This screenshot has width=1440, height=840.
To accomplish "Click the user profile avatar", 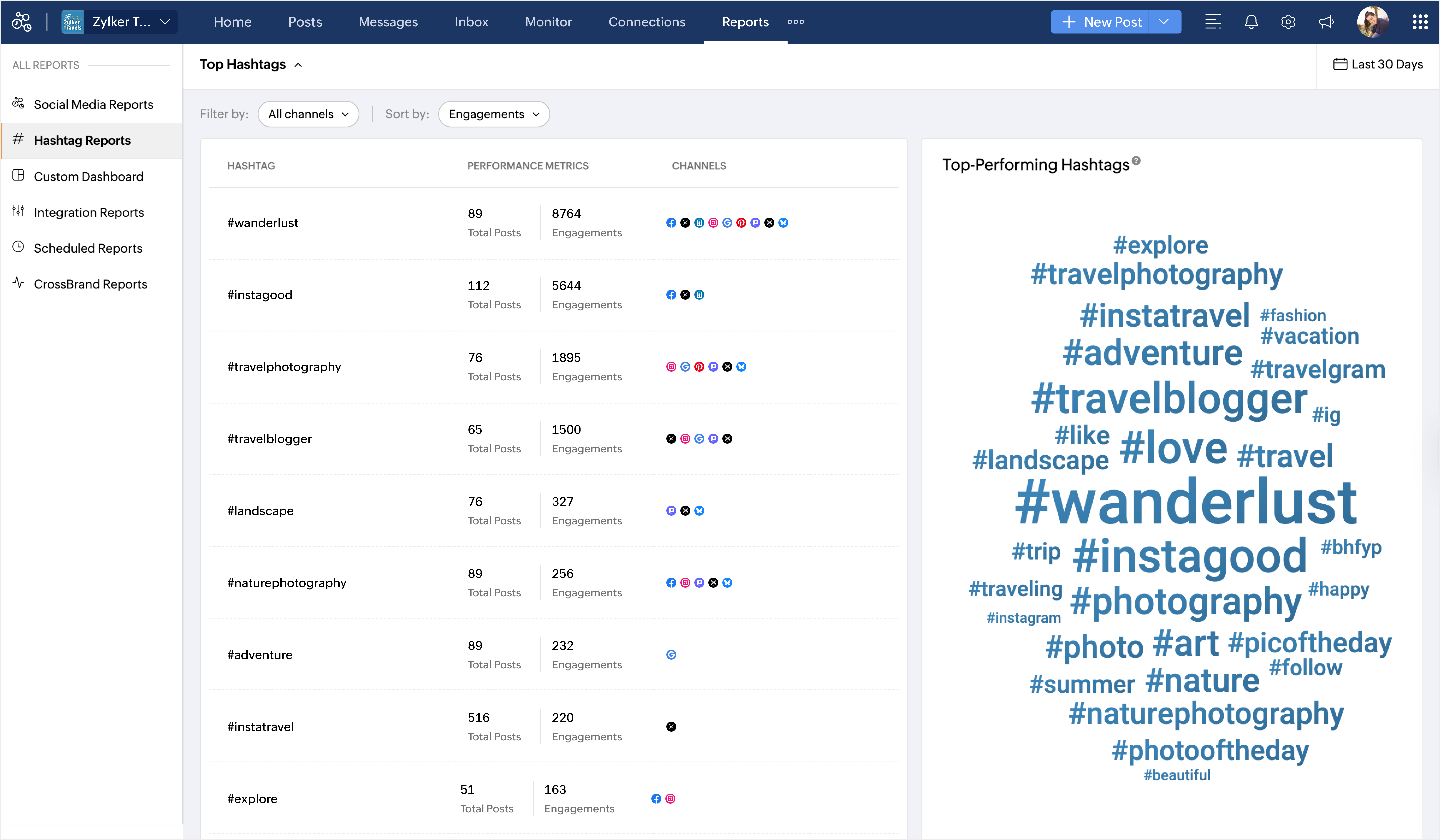I will point(1372,22).
